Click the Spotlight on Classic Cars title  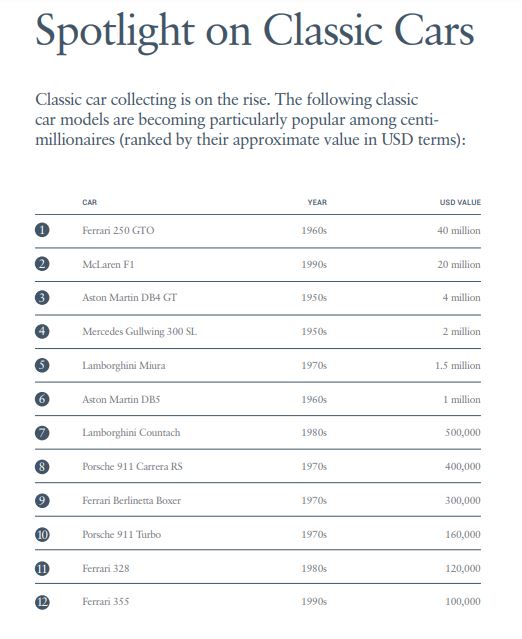(255, 32)
